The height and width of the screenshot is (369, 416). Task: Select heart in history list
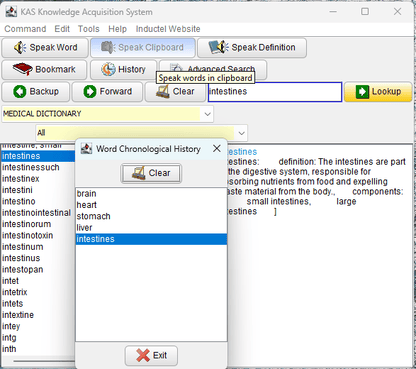click(x=151, y=205)
